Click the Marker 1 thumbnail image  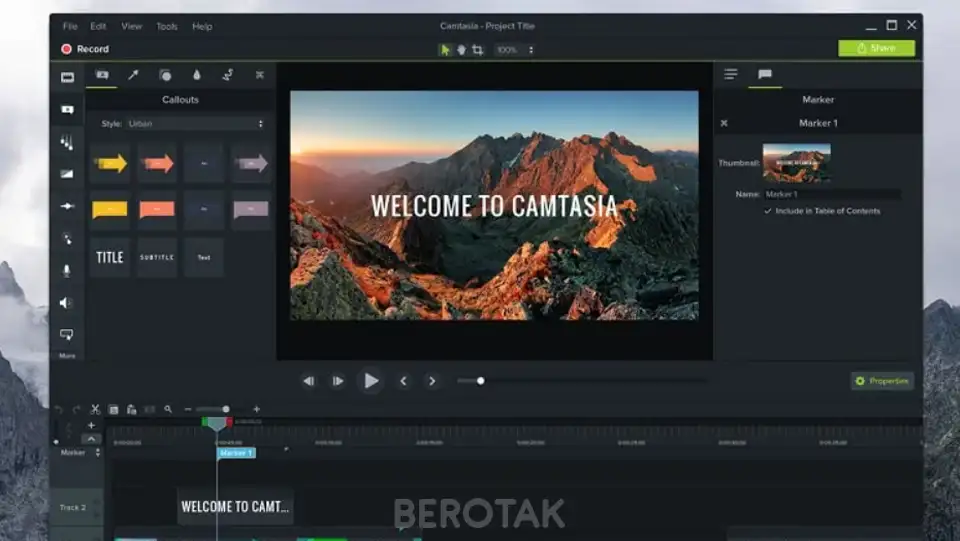[x=797, y=163]
